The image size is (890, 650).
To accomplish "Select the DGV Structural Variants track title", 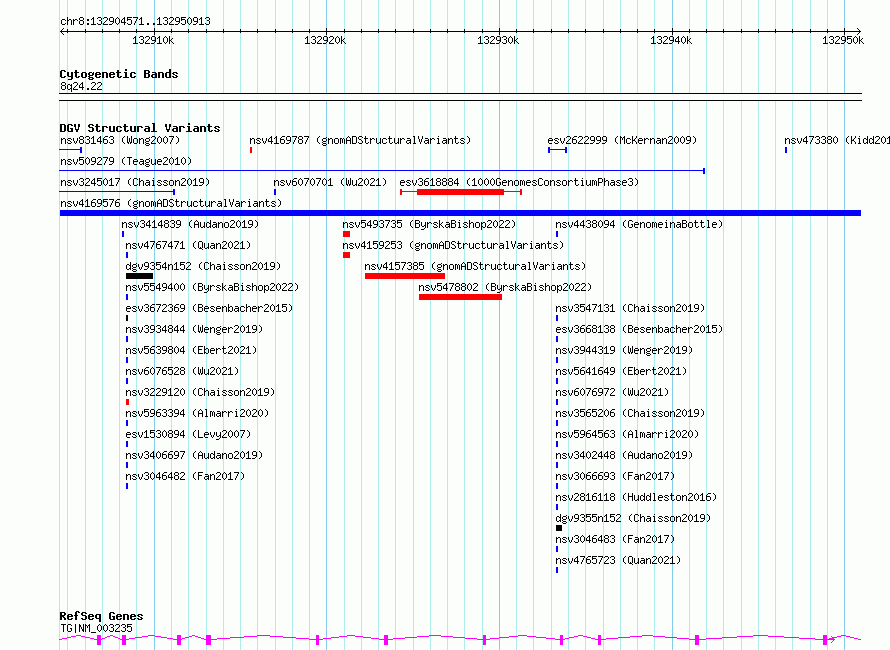I will (x=140, y=128).
